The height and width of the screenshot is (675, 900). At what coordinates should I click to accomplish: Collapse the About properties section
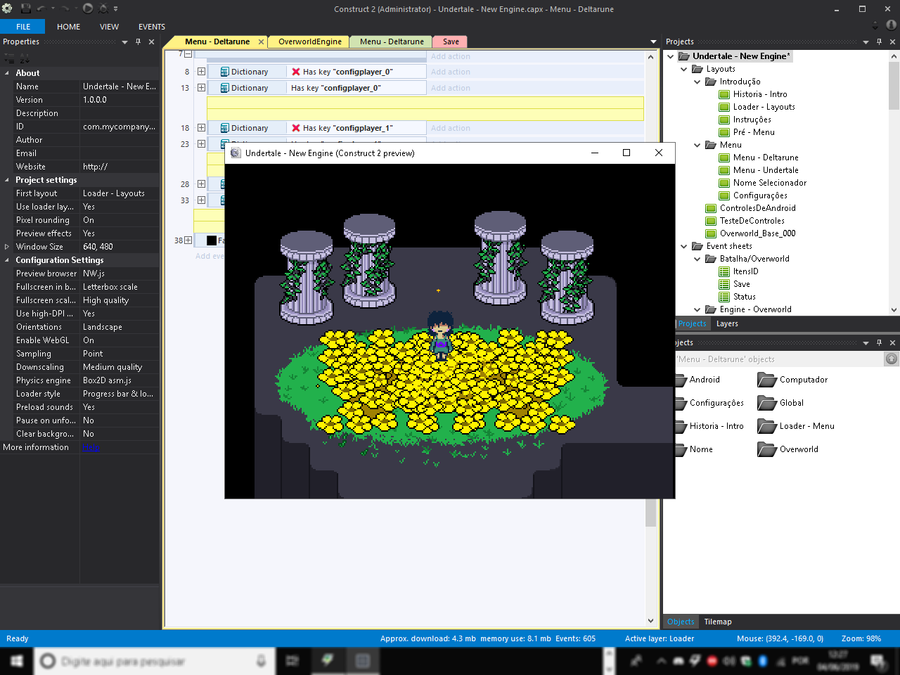tap(7, 73)
